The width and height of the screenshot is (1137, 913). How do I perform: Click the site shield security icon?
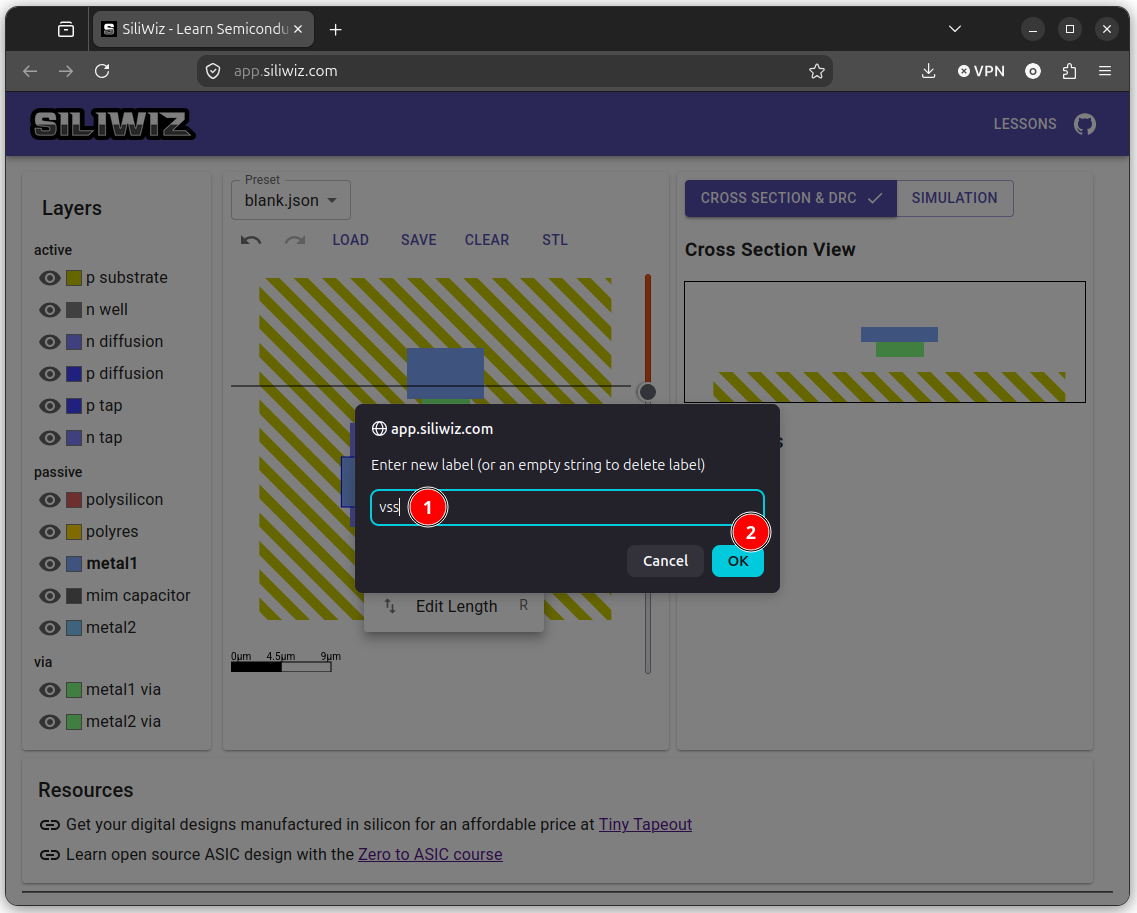tap(212, 71)
